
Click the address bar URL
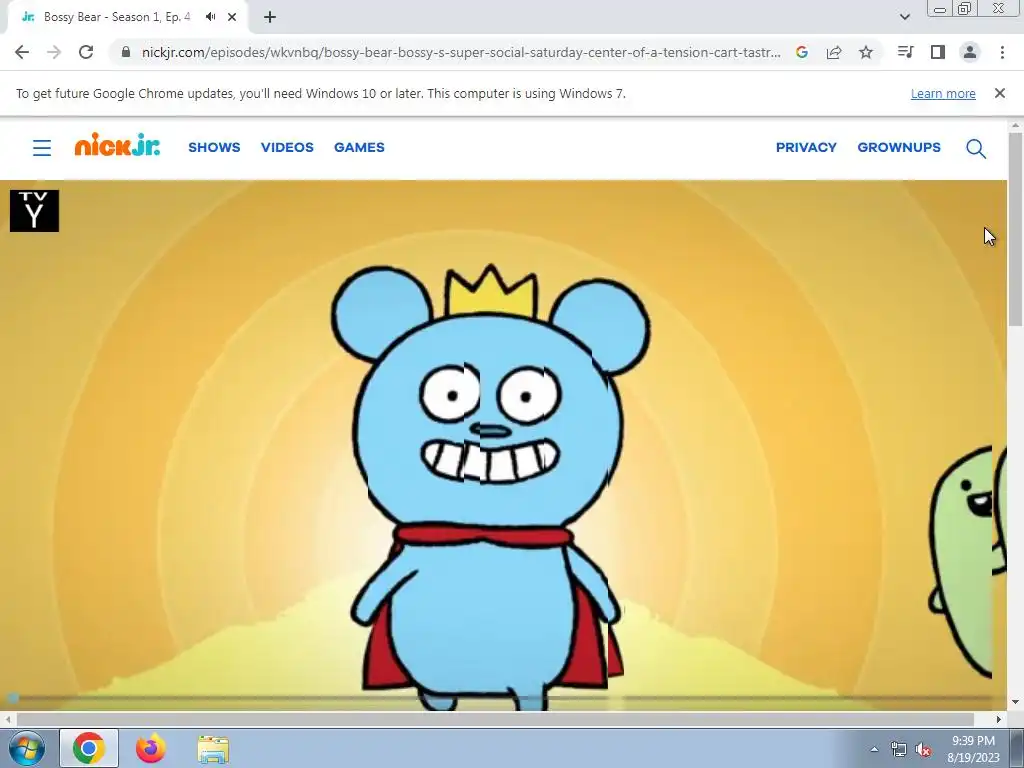pyautogui.click(x=461, y=52)
